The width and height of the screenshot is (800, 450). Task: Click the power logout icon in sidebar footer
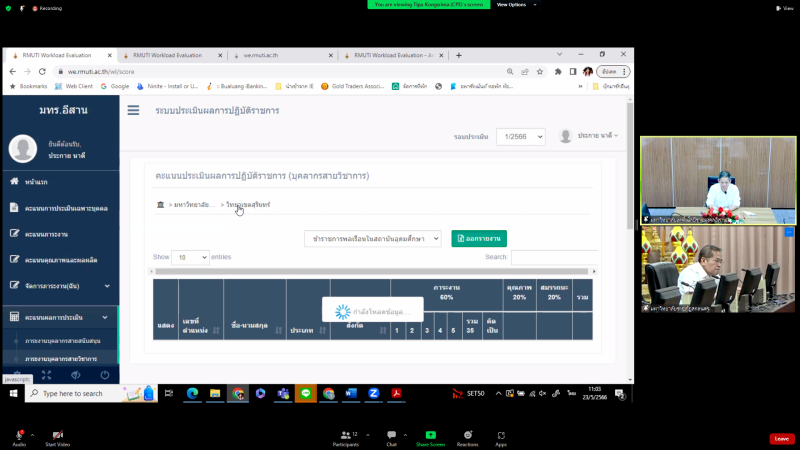(105, 374)
